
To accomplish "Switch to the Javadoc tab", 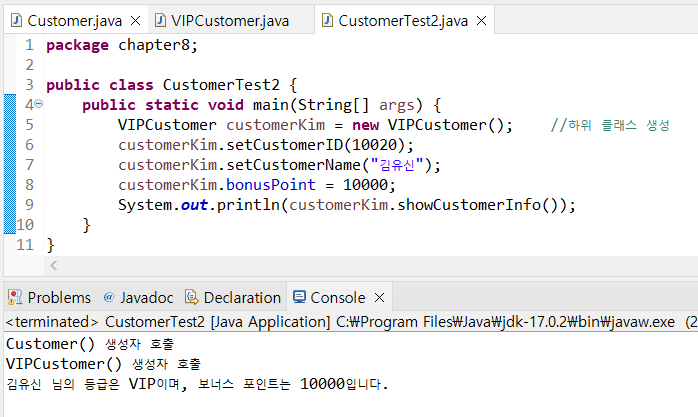I will (x=146, y=297).
